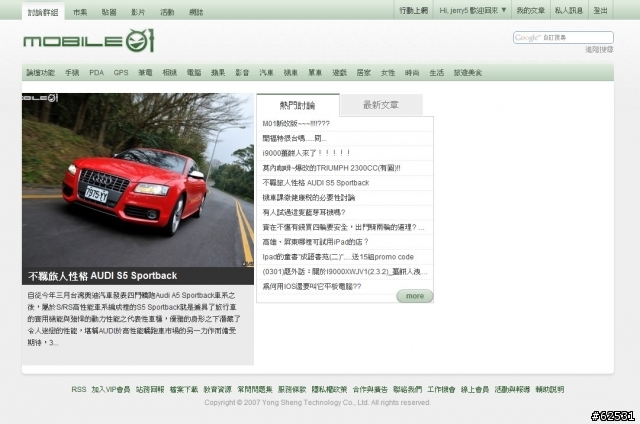Open the TRIUMPH 2300CC thread

[x=331, y=168]
